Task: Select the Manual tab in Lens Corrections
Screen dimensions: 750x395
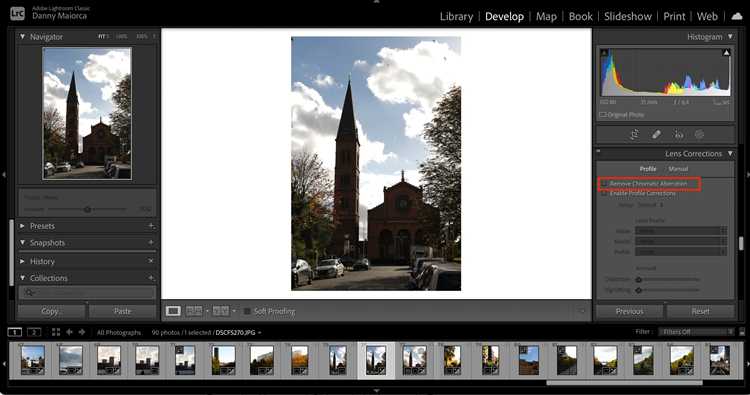Action: (678, 169)
